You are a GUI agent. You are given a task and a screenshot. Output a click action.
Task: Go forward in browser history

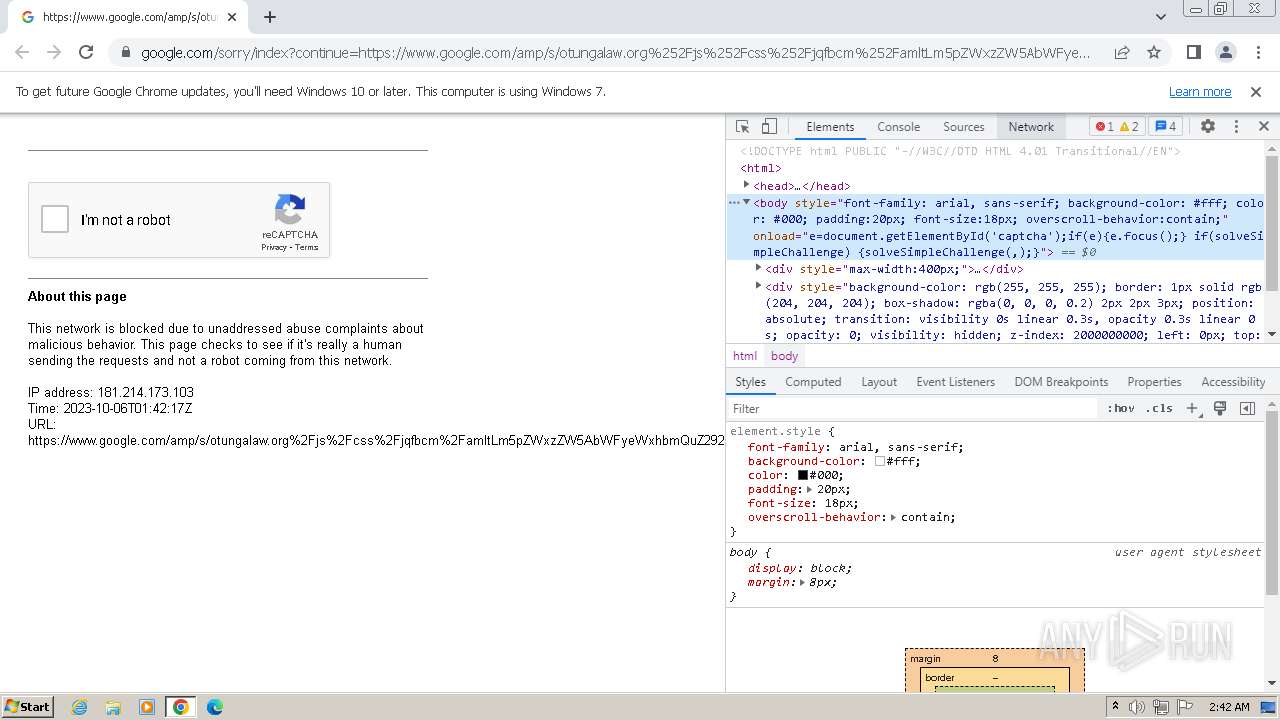coord(54,53)
